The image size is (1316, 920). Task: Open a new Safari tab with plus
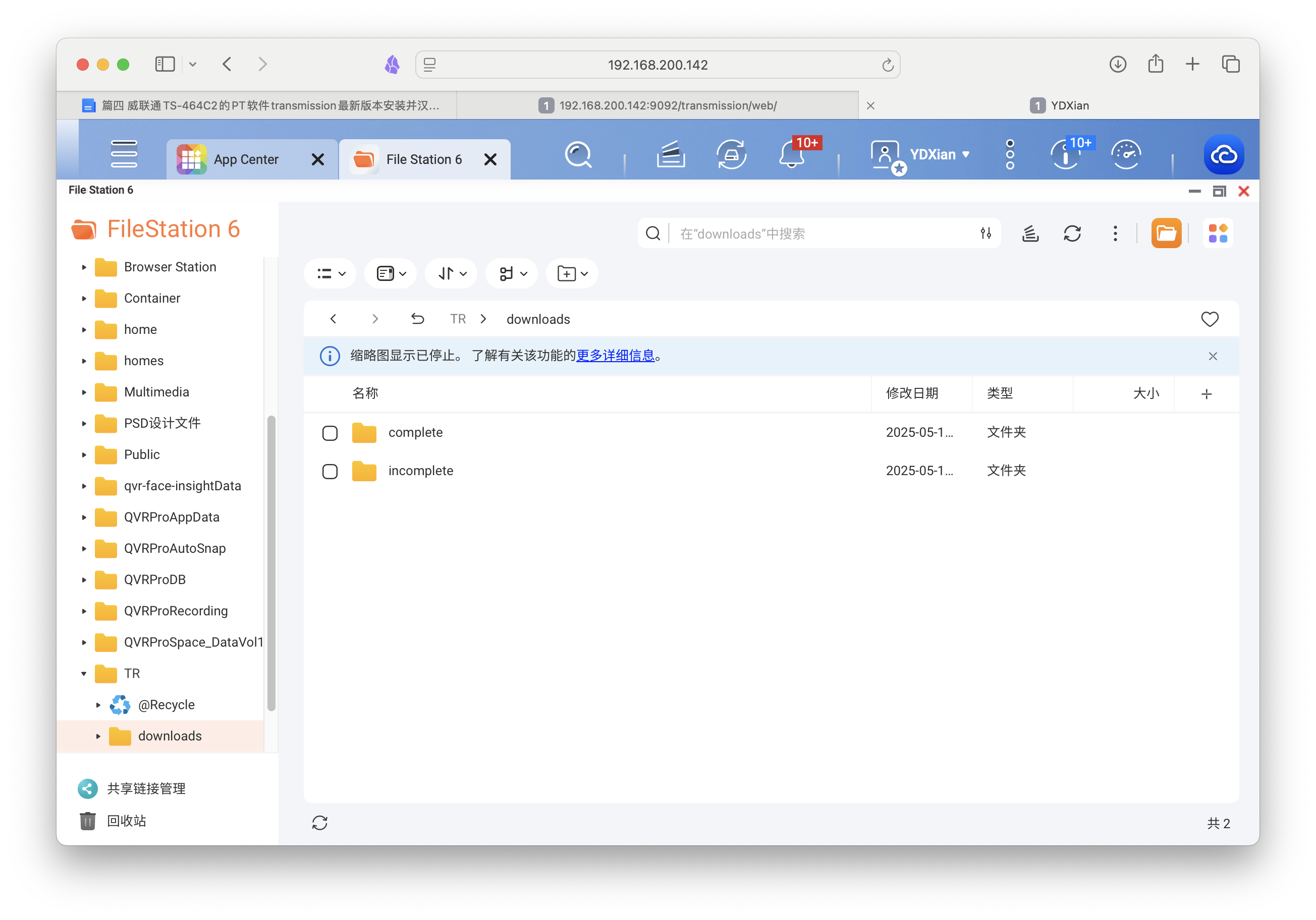pyautogui.click(x=1192, y=64)
